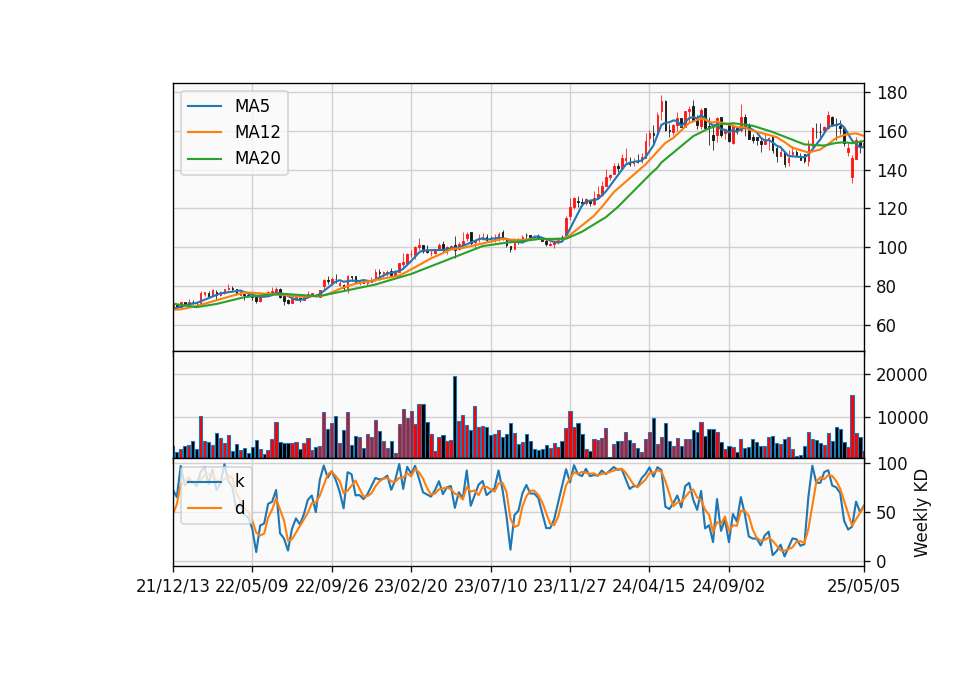Click the k legend label in KD panel
This screenshot has width=960, height=690.
pyautogui.click(x=239, y=481)
